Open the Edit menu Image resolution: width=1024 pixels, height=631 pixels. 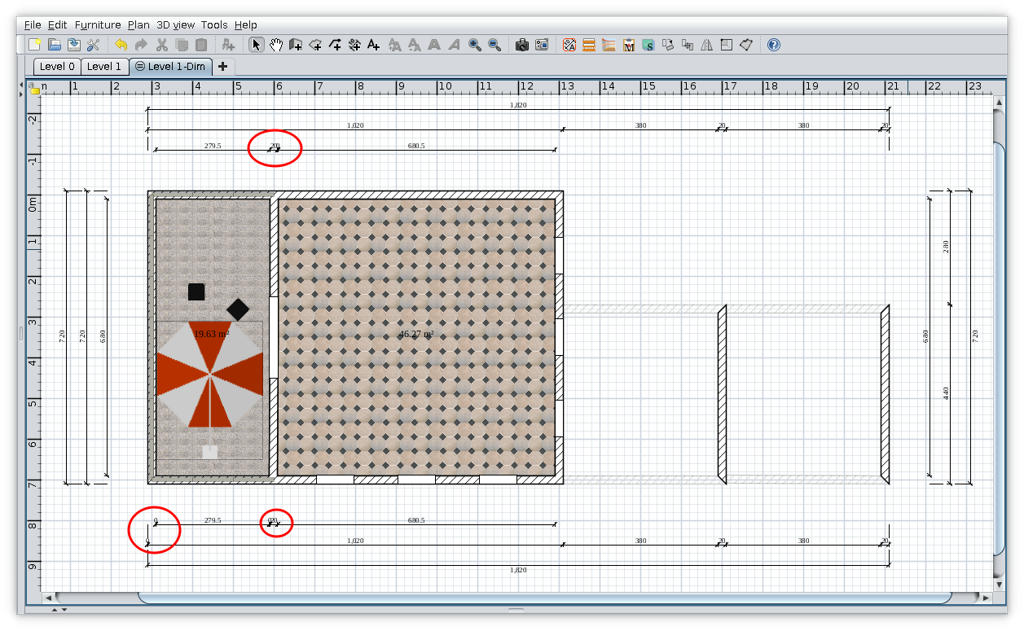(57, 25)
